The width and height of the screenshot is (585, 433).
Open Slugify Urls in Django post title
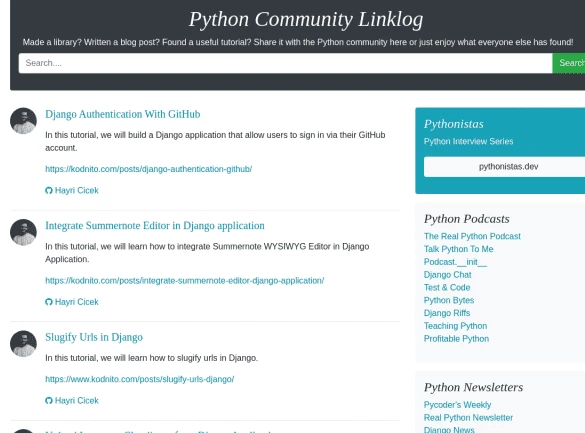tap(94, 337)
